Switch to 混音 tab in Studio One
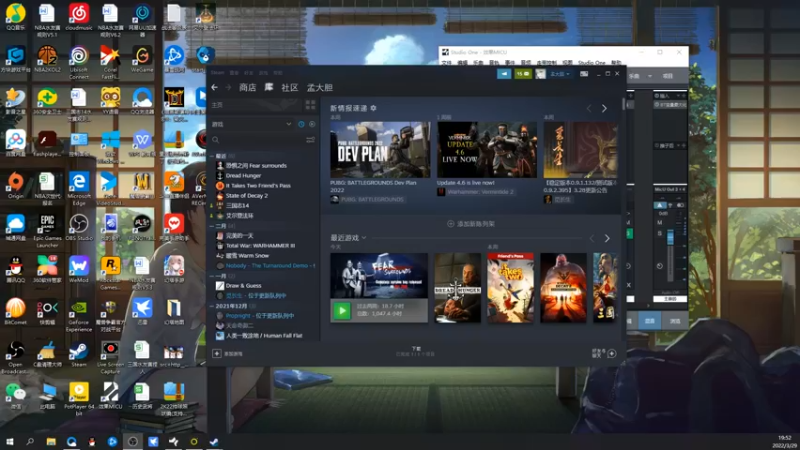 tap(649, 321)
